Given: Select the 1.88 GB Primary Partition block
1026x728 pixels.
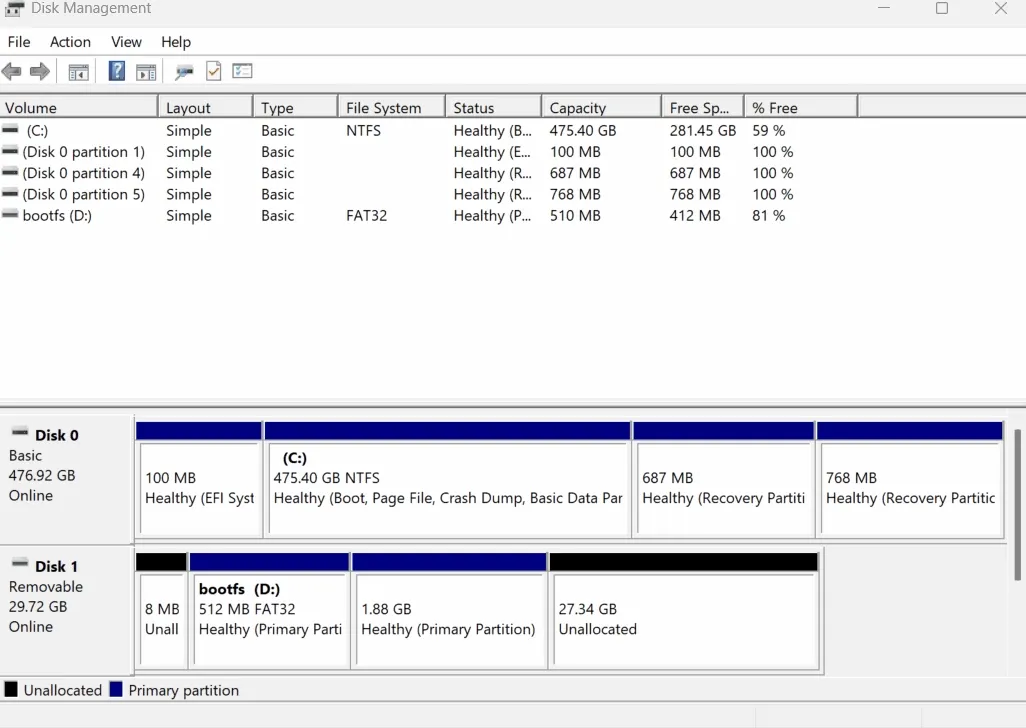Looking at the screenshot, I should click(449, 611).
